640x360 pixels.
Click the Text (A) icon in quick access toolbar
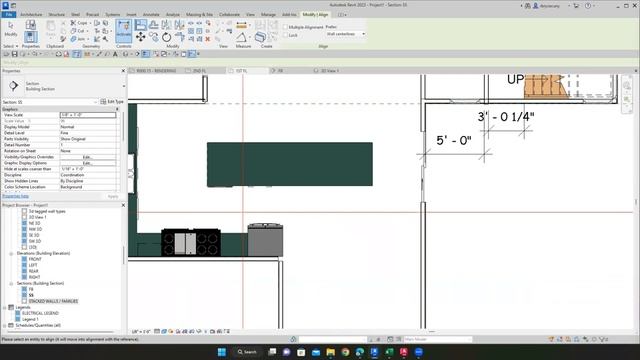(115, 54)
